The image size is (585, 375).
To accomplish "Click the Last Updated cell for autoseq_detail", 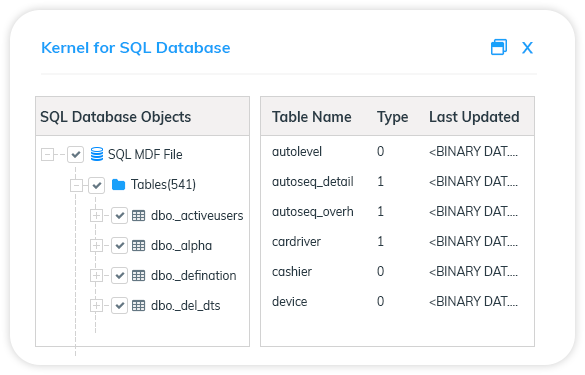I will (x=473, y=182).
